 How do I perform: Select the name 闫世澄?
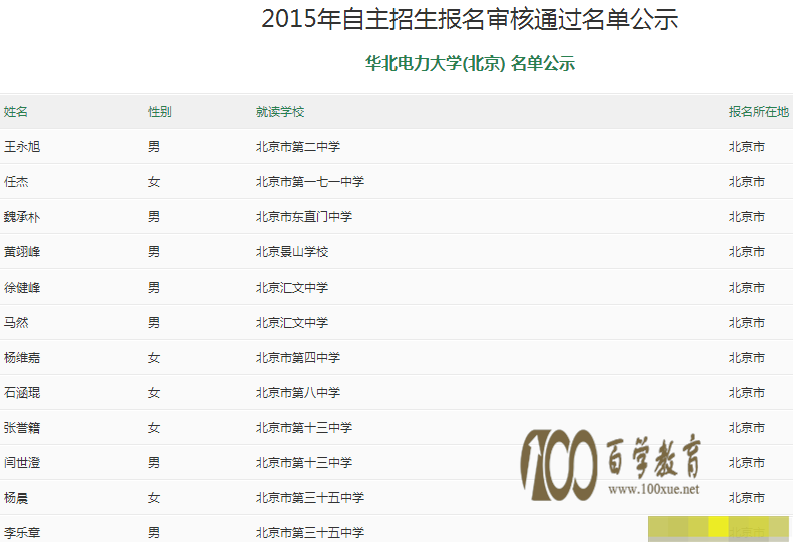coord(22,463)
